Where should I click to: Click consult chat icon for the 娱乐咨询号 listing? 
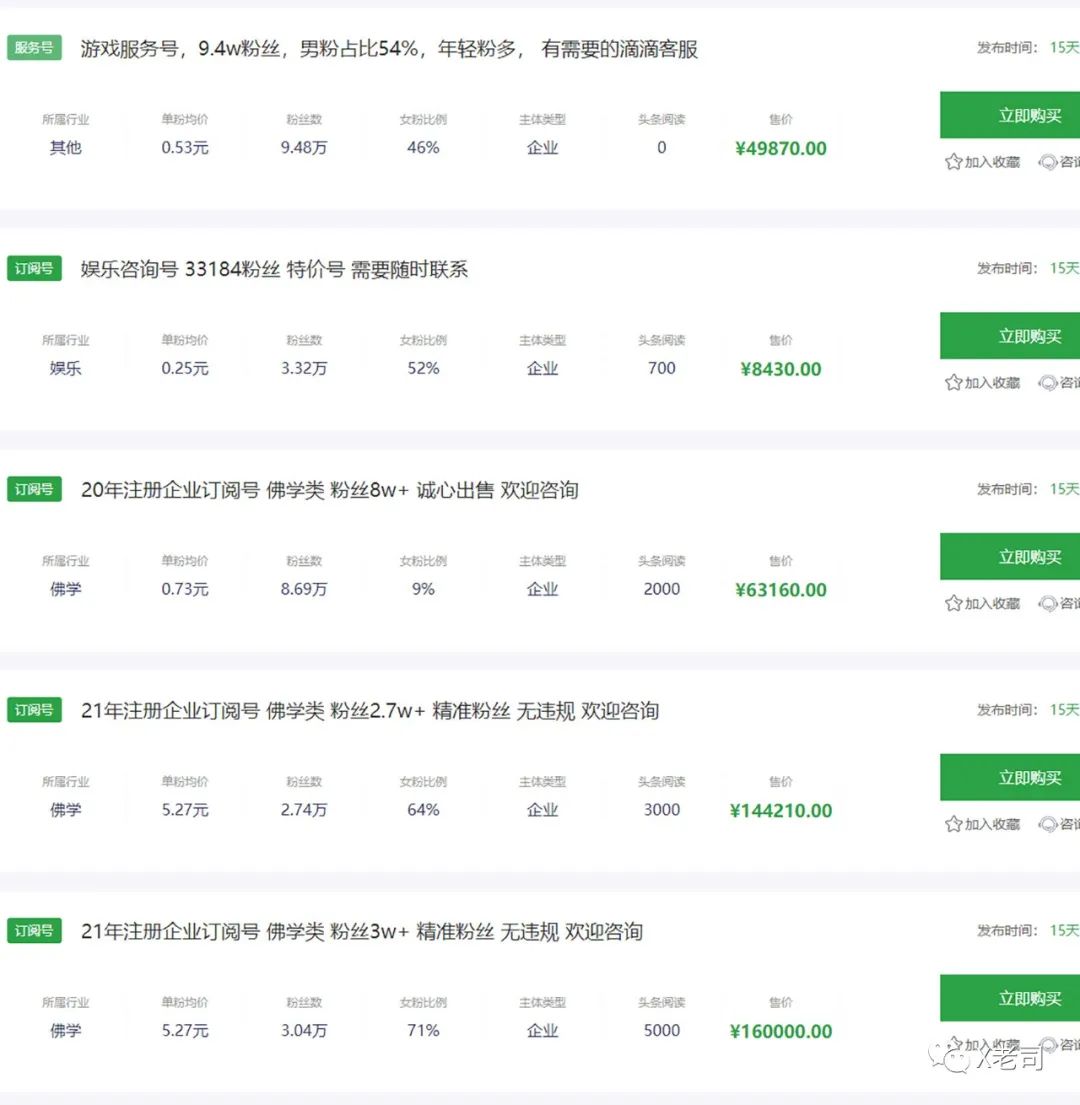tap(1048, 383)
